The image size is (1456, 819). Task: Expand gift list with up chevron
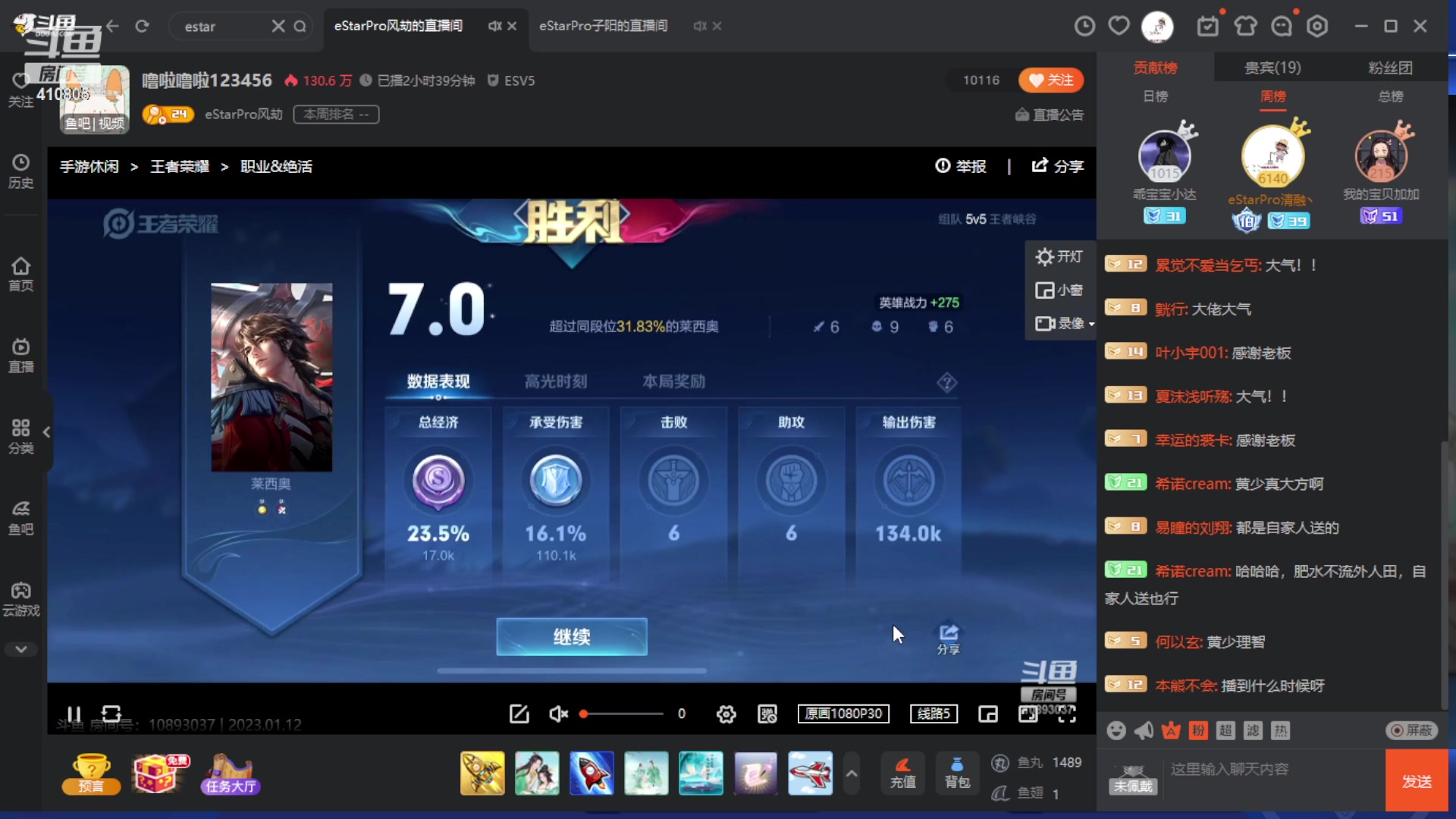coord(852,773)
